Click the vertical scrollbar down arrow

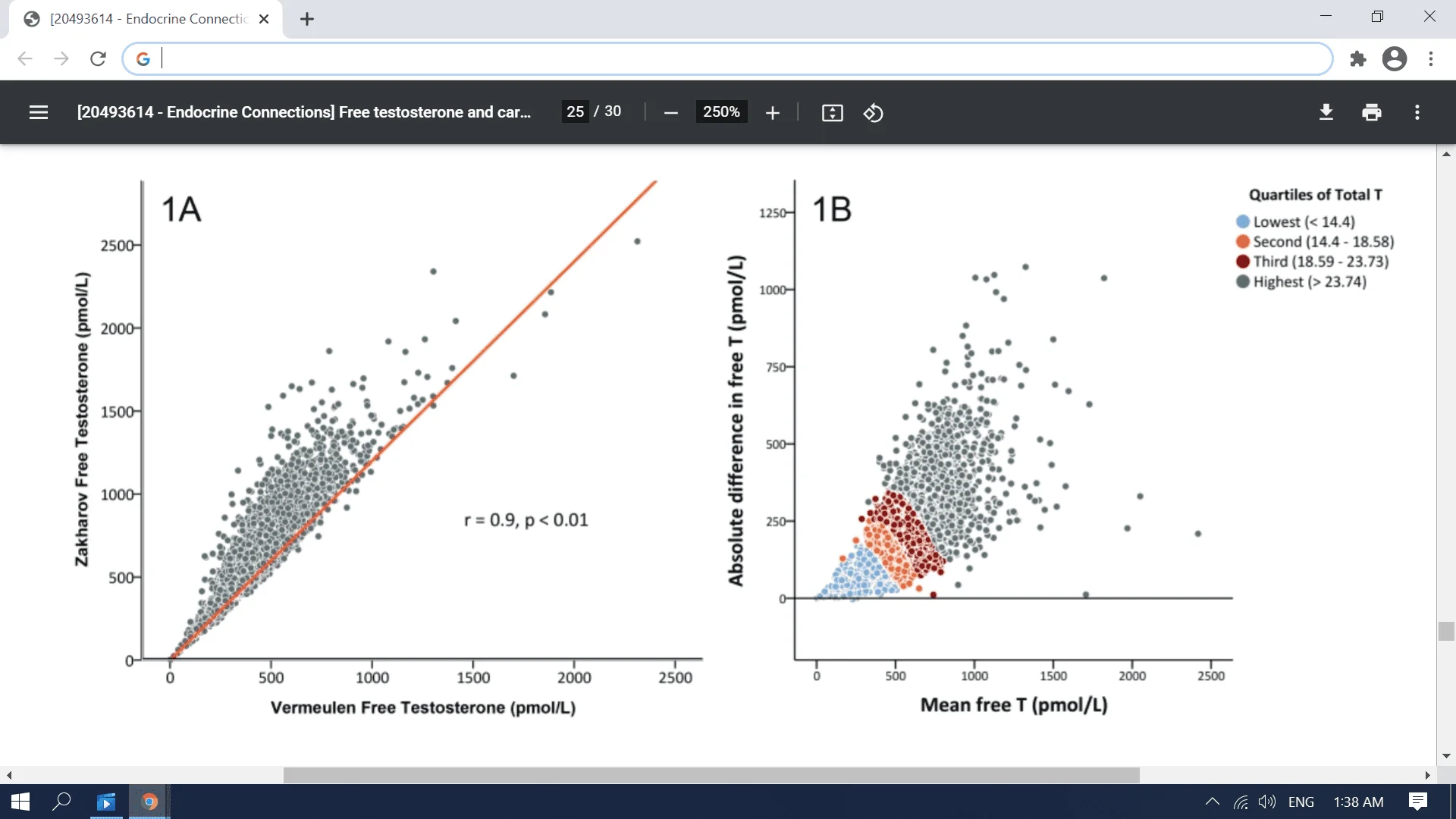1446,756
